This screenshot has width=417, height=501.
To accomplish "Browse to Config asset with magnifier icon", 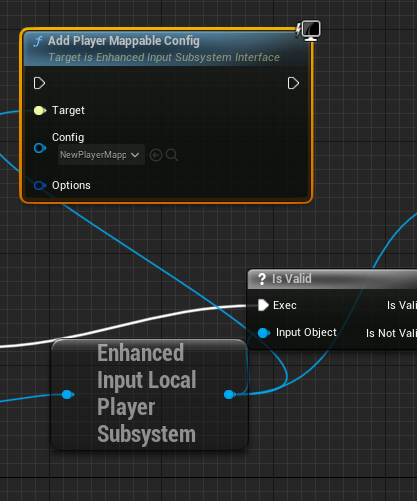I will point(172,155).
